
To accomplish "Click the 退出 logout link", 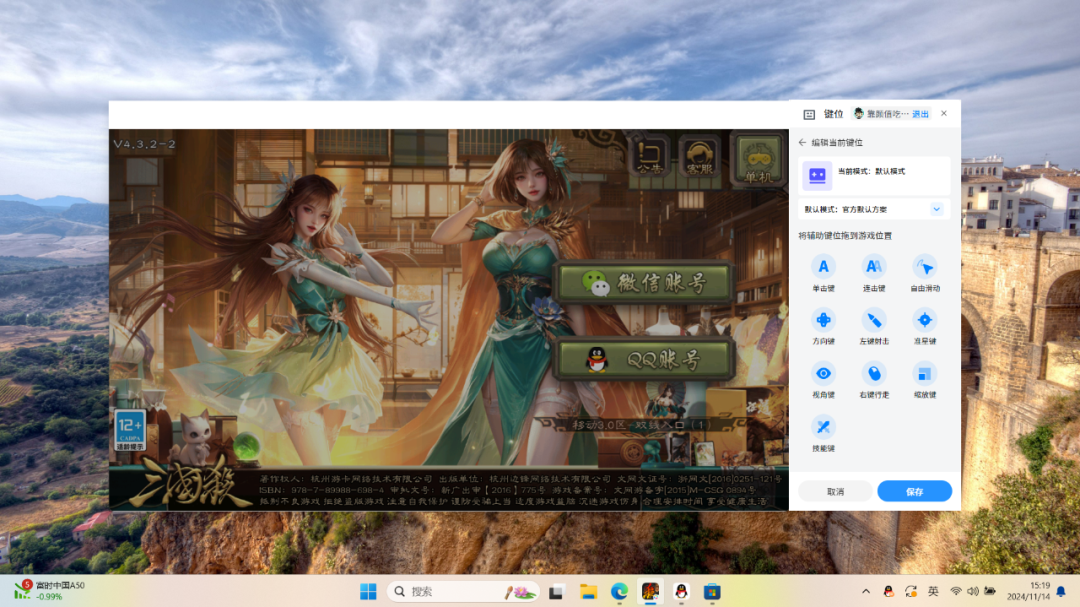I will (920, 114).
